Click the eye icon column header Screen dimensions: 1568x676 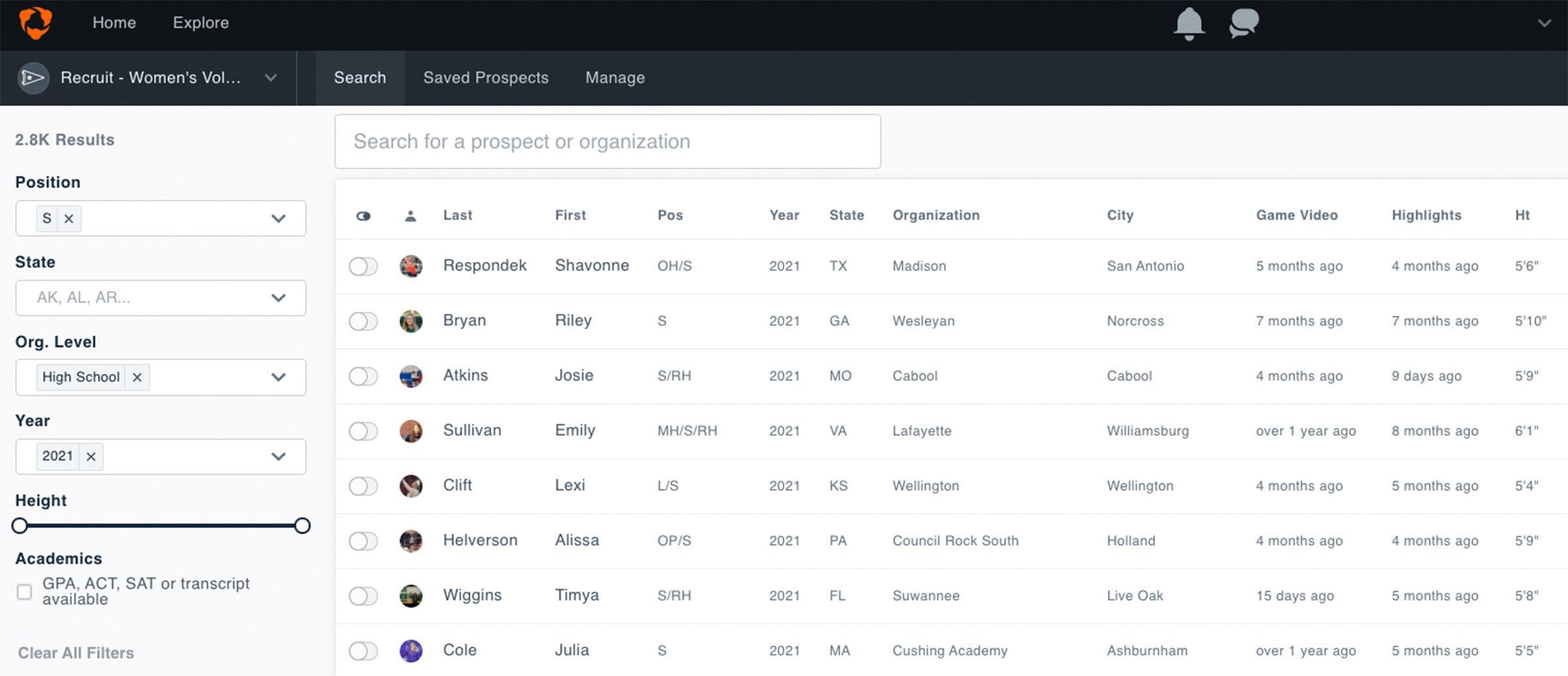pos(363,216)
